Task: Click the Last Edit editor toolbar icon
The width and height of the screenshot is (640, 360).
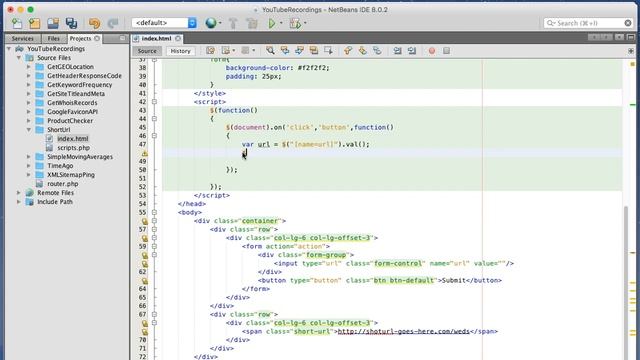Action: [210, 51]
